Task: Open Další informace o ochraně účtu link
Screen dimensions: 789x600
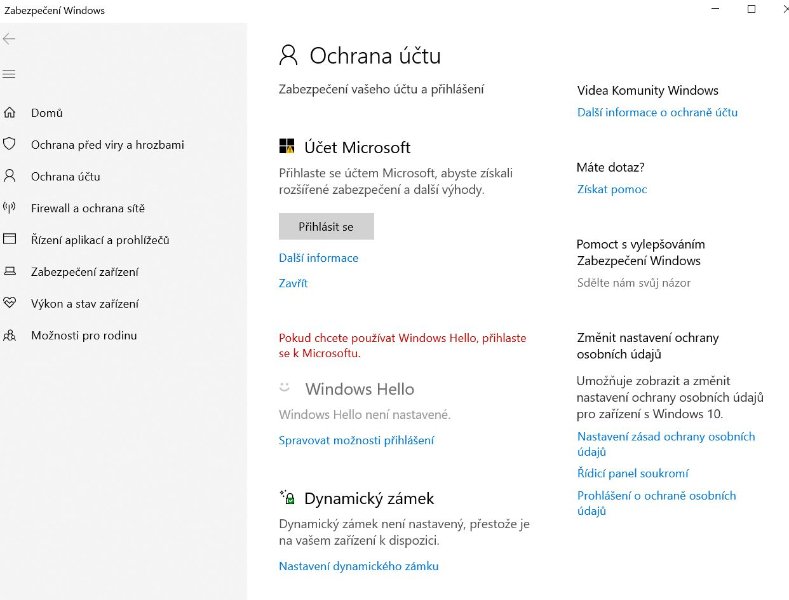Action: (657, 112)
